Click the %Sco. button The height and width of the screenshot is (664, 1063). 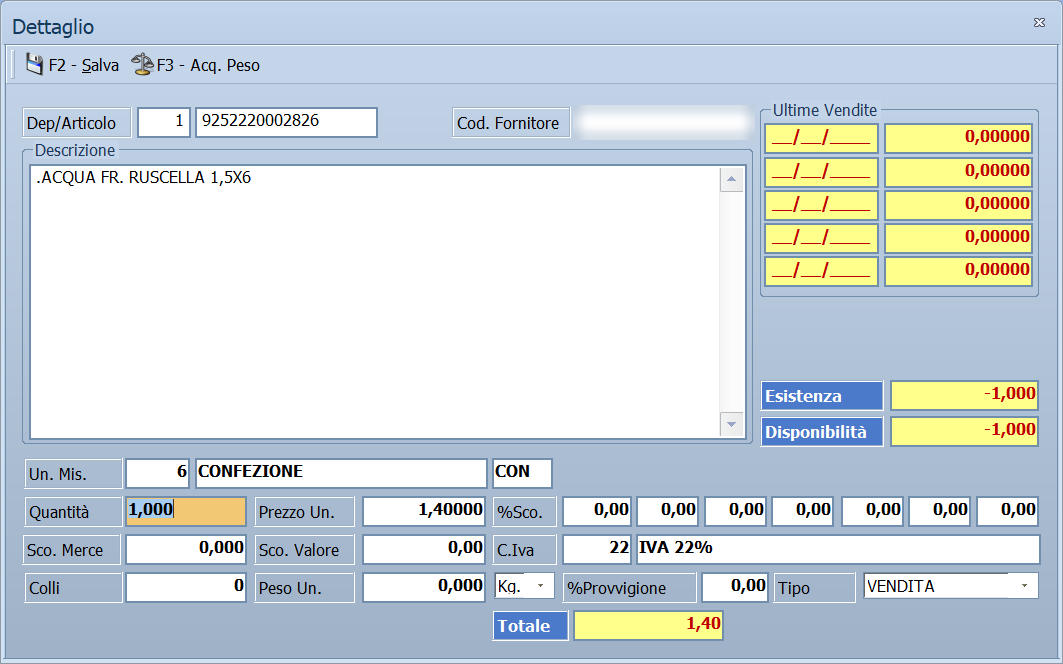525,511
